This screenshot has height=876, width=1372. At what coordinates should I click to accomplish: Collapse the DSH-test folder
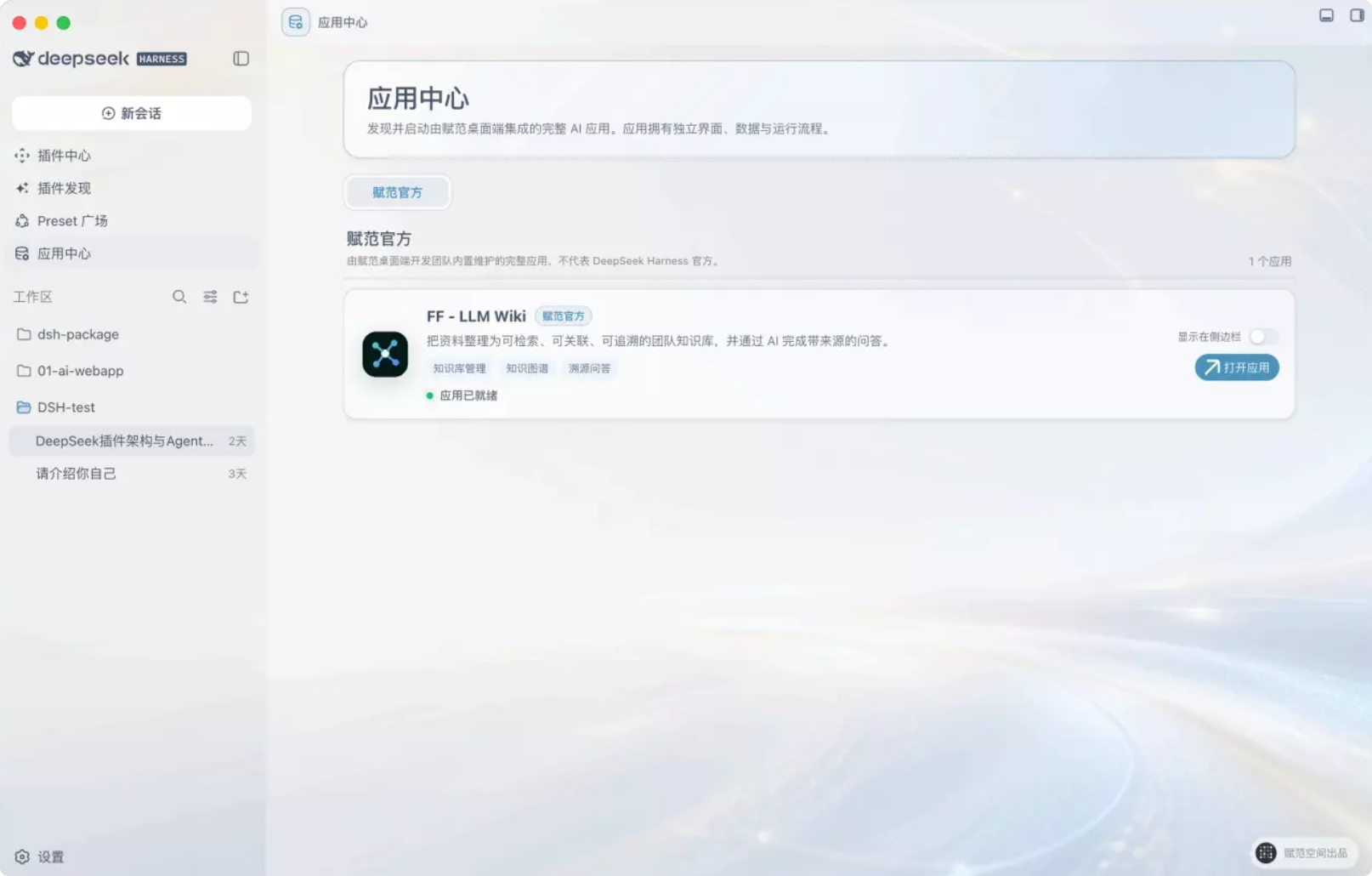coord(132,407)
